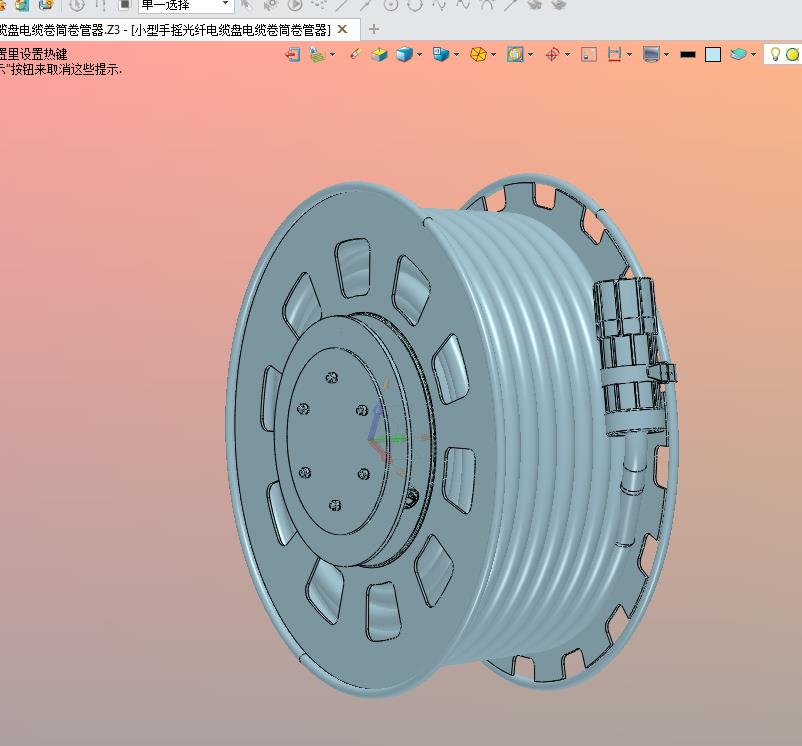This screenshot has width=802, height=746.
Task: Toggle the light bulb icon
Action: 775,54
